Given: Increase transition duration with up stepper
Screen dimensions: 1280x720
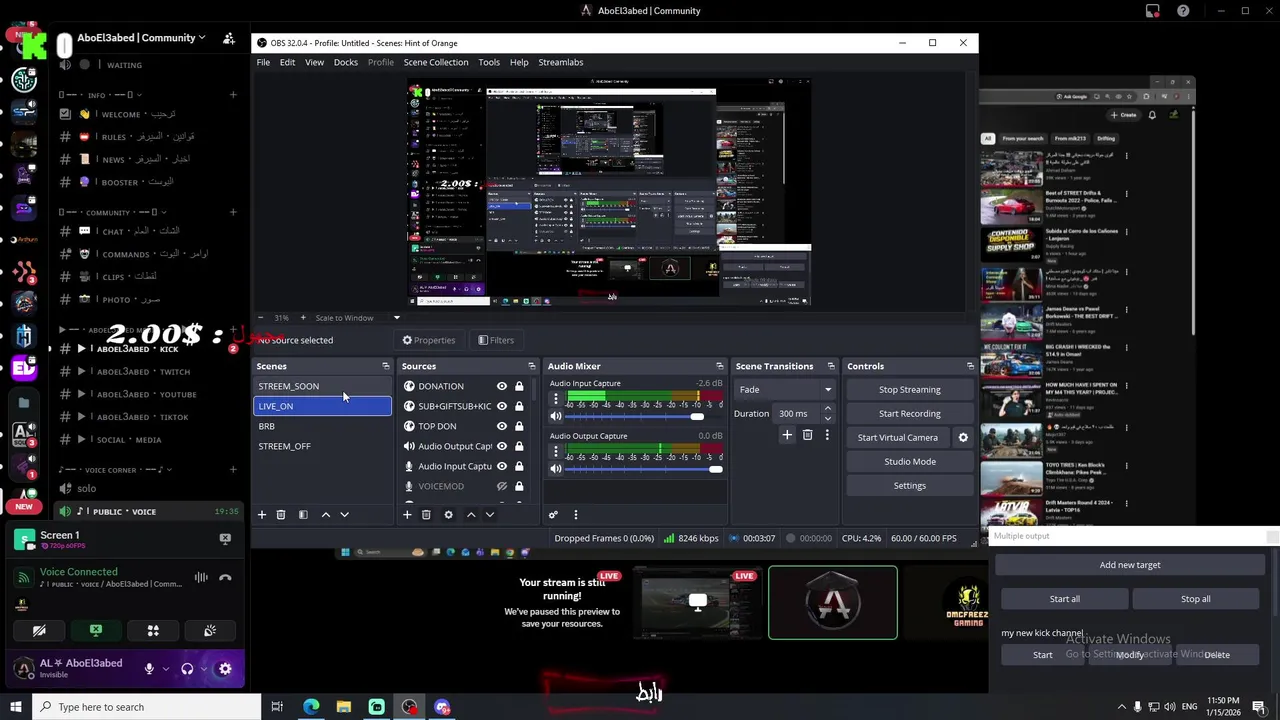Looking at the screenshot, I should point(827,409).
